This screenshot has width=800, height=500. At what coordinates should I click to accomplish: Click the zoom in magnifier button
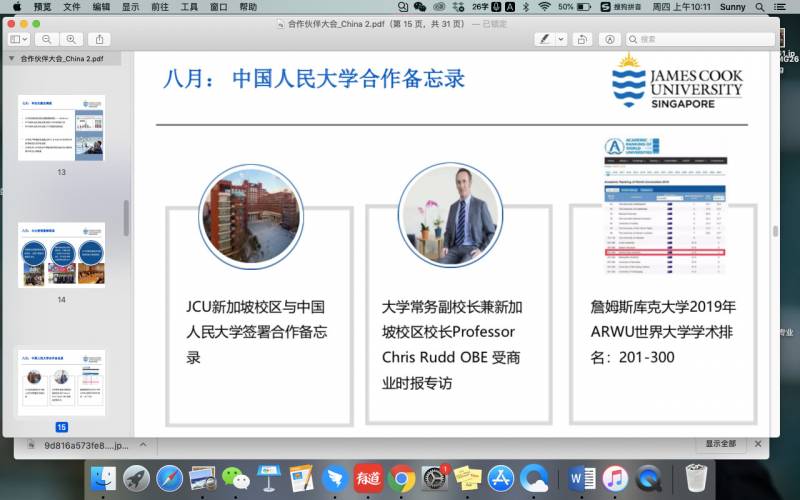[x=71, y=39]
